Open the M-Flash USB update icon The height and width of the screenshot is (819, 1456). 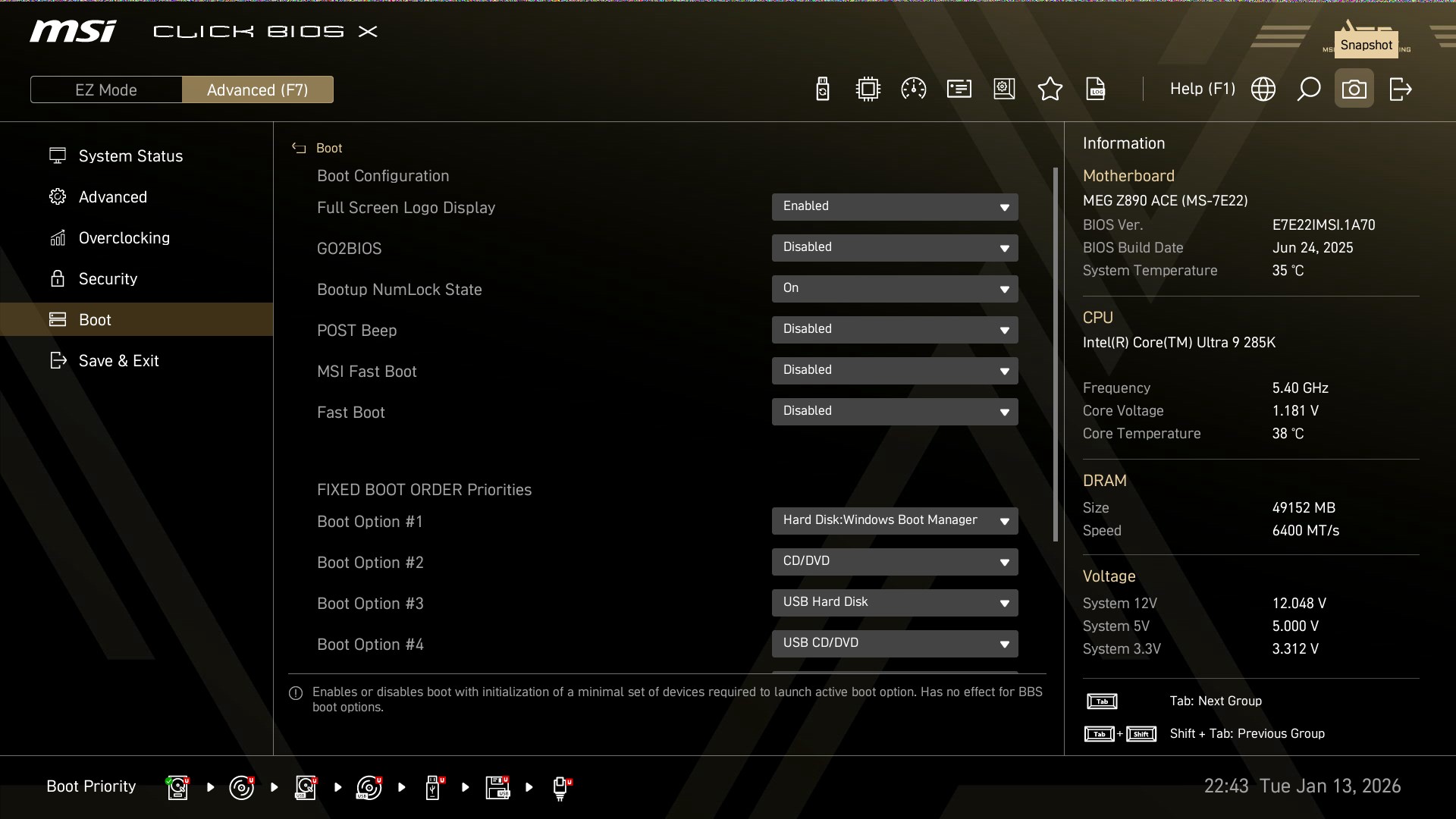coord(823,89)
